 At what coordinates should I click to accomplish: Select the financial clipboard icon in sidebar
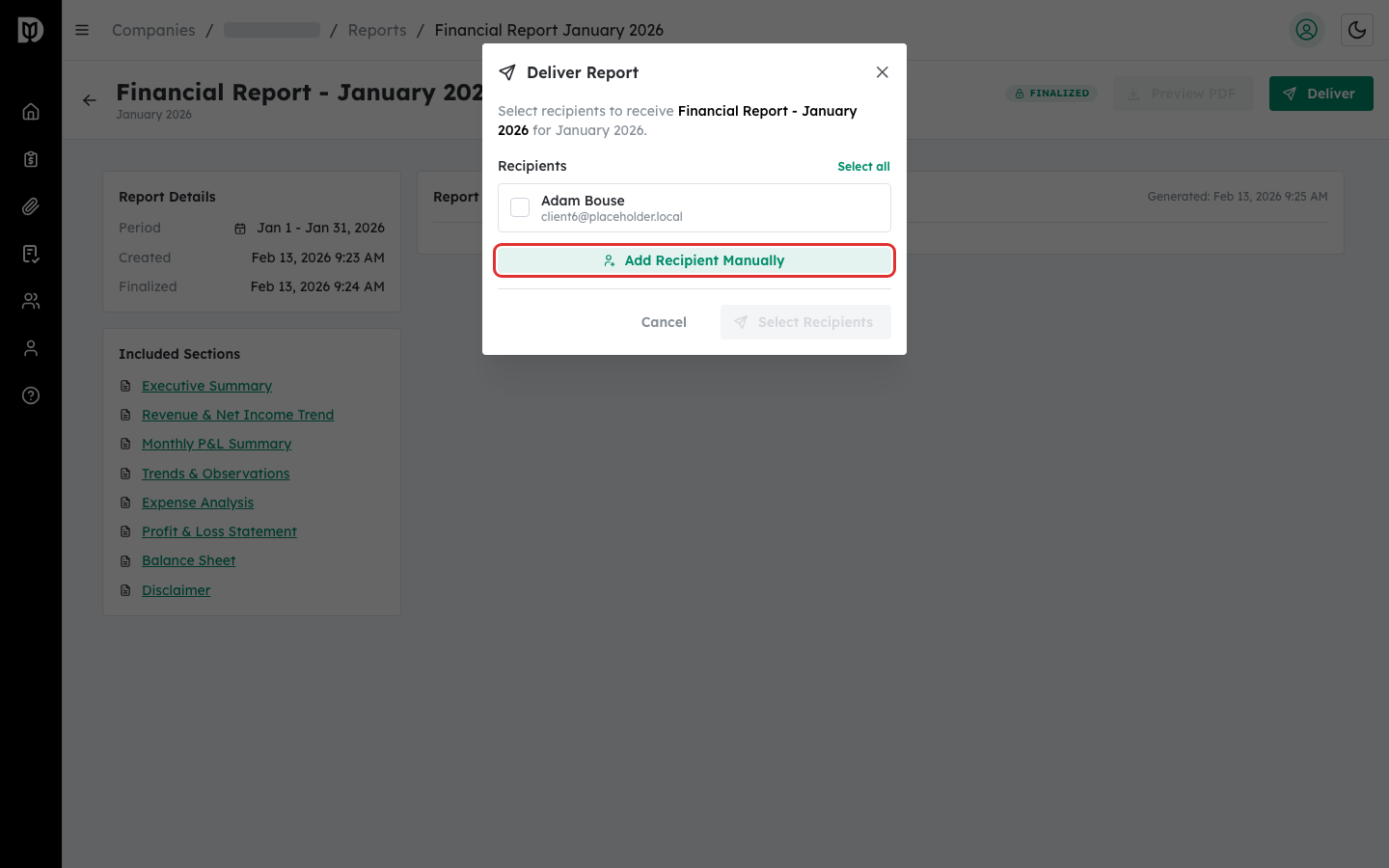point(31,158)
